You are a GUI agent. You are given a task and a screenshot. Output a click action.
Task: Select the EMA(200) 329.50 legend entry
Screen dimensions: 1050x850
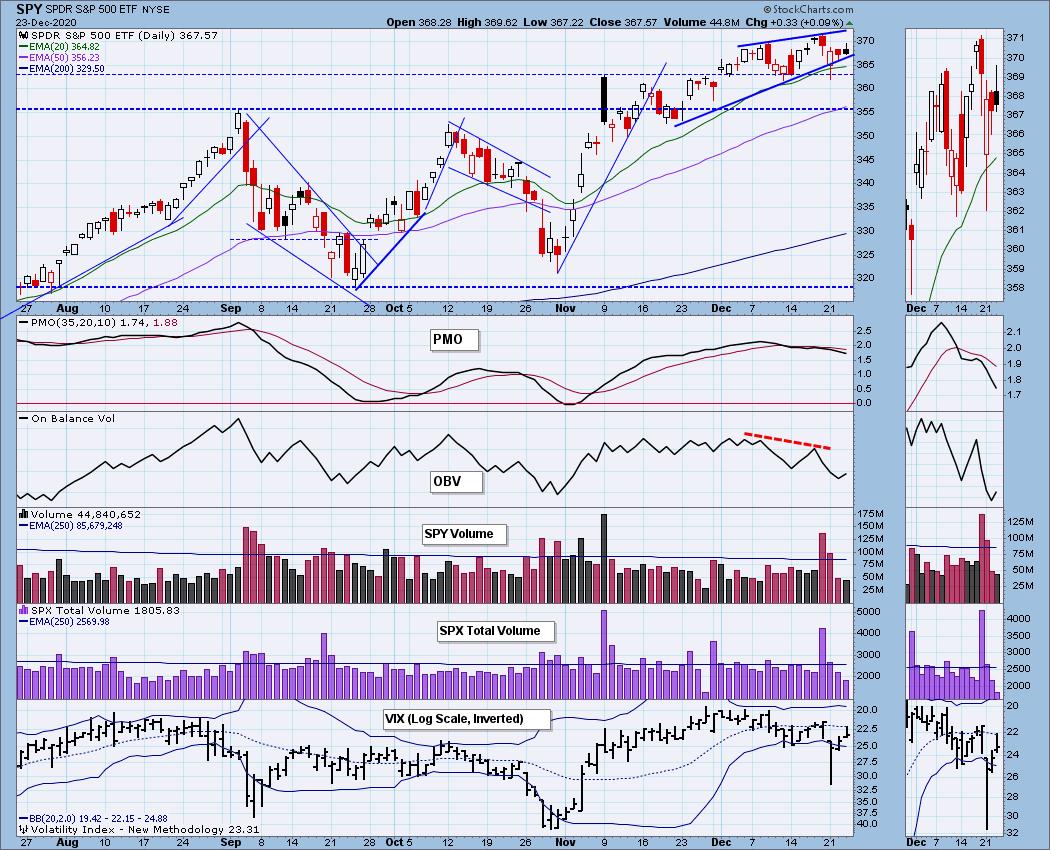pyautogui.click(x=61, y=68)
